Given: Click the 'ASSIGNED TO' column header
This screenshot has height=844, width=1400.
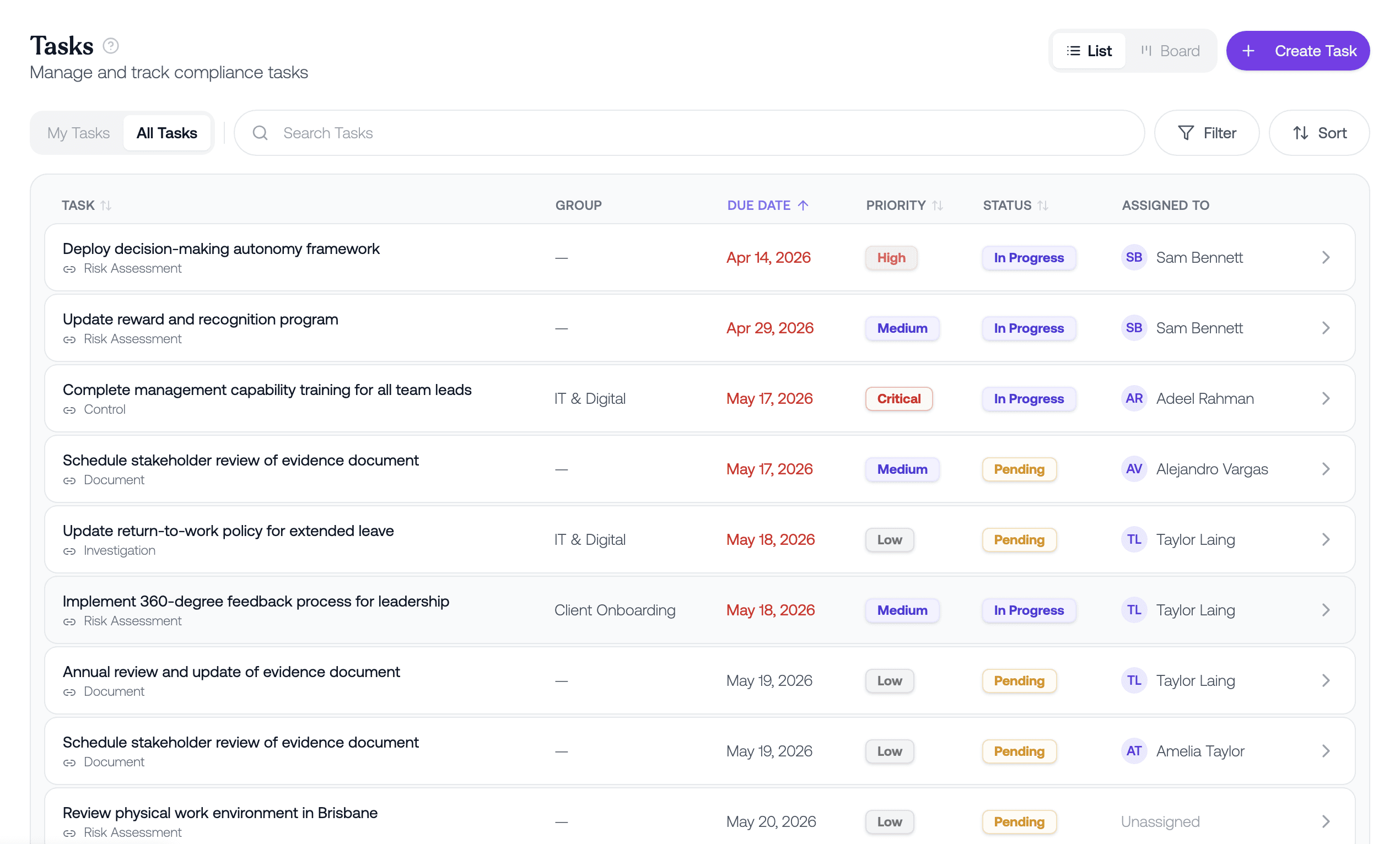Looking at the screenshot, I should (1165, 205).
